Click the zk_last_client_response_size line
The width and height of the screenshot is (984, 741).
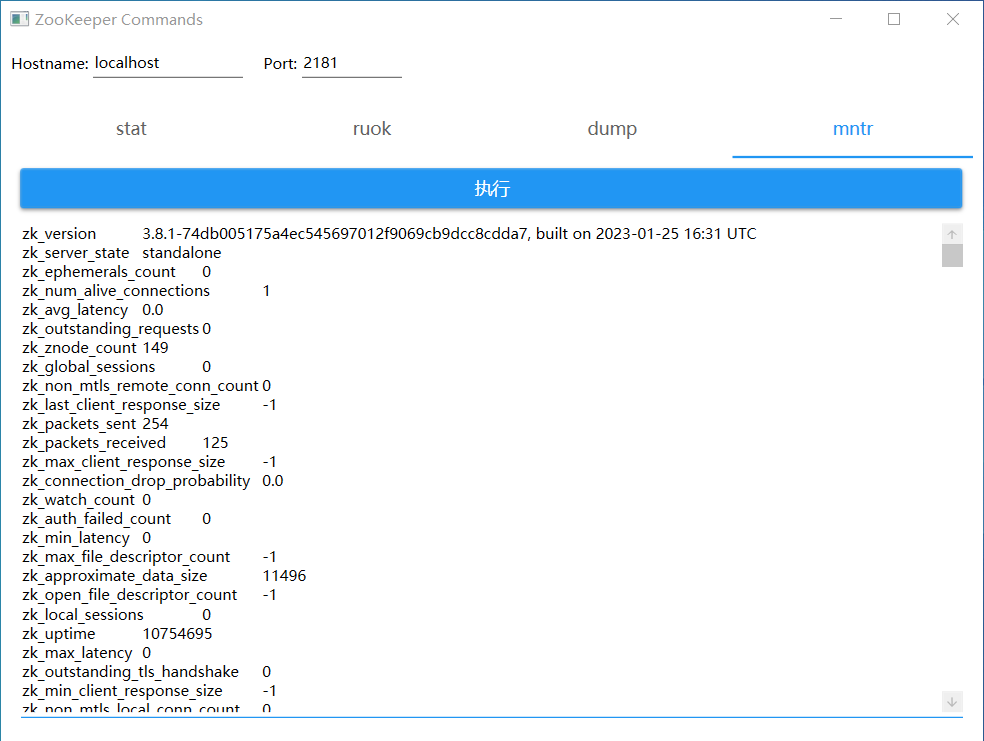(x=149, y=405)
